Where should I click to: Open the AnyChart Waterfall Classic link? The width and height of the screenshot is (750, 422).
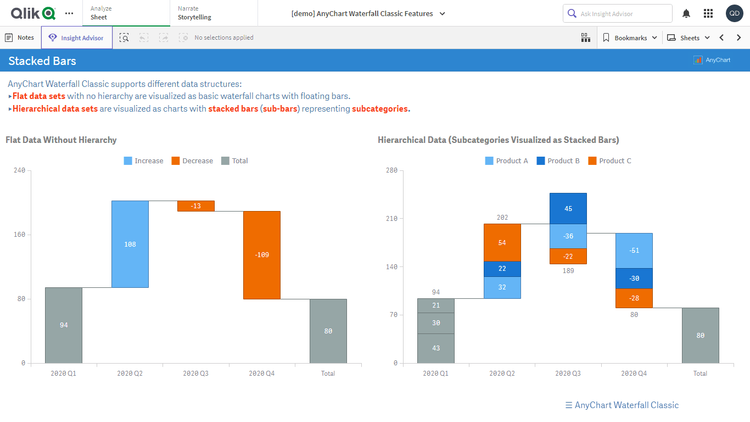(622, 405)
